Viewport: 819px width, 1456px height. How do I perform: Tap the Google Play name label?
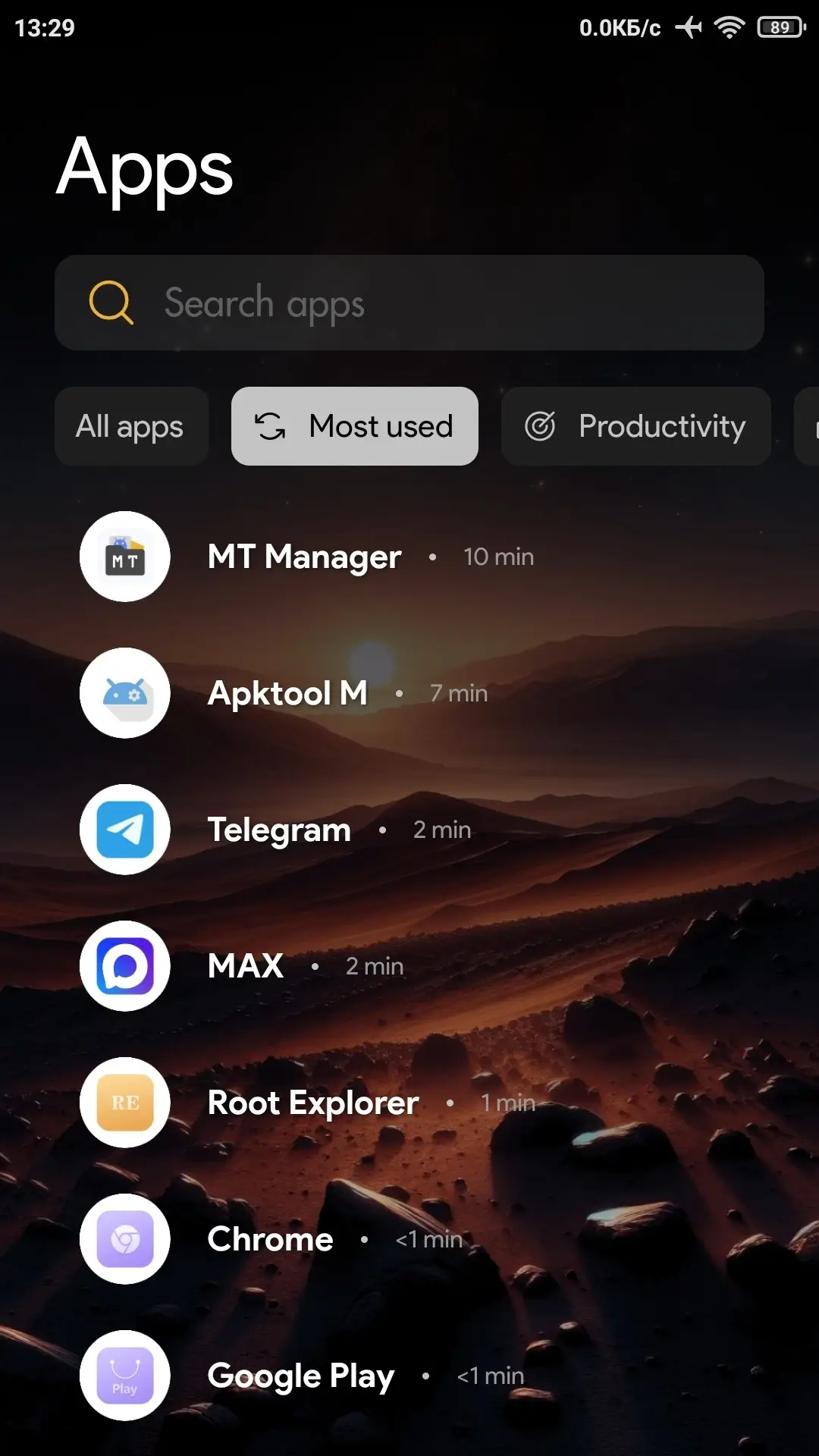tap(301, 1376)
